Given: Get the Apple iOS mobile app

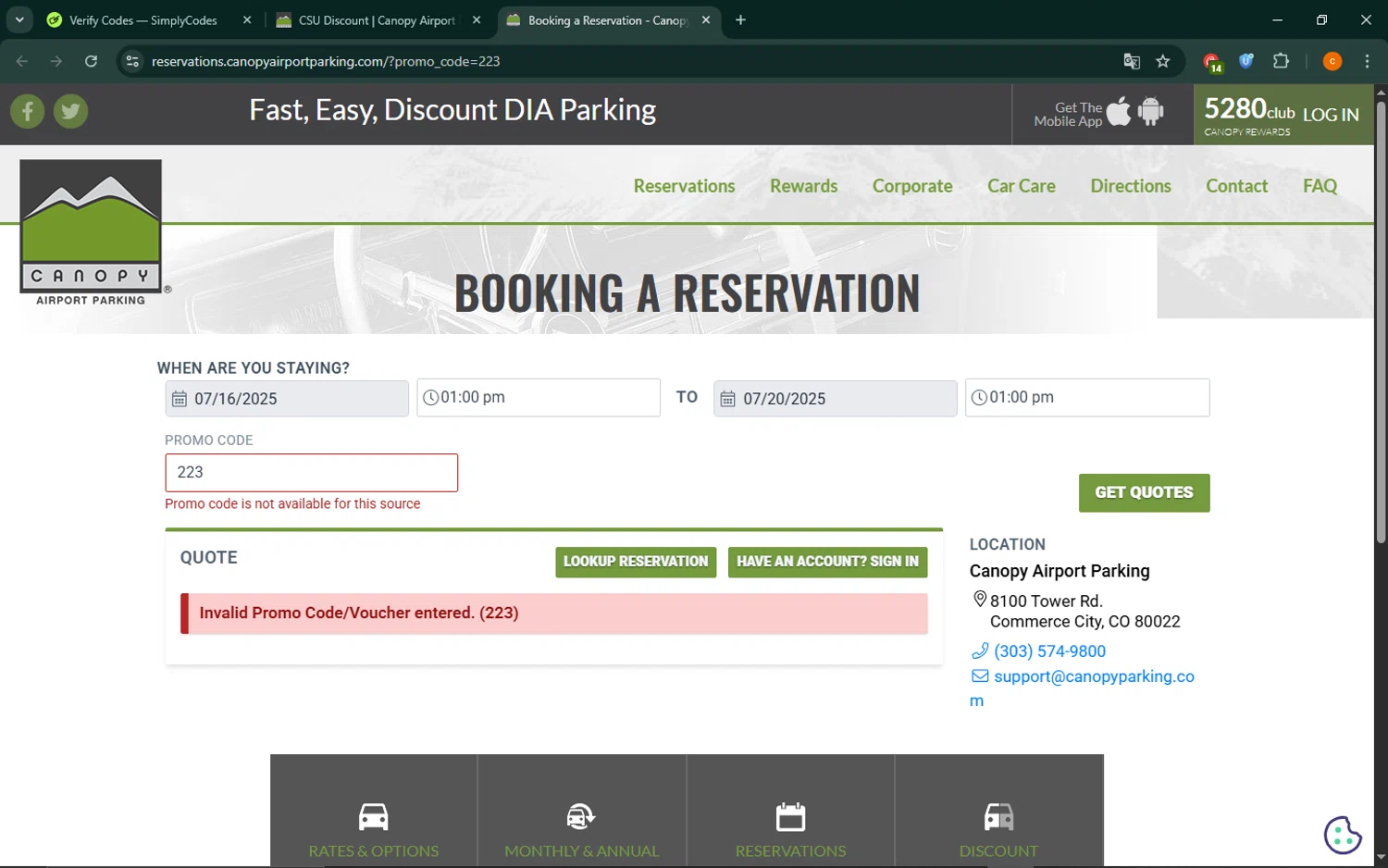Looking at the screenshot, I should (1119, 112).
